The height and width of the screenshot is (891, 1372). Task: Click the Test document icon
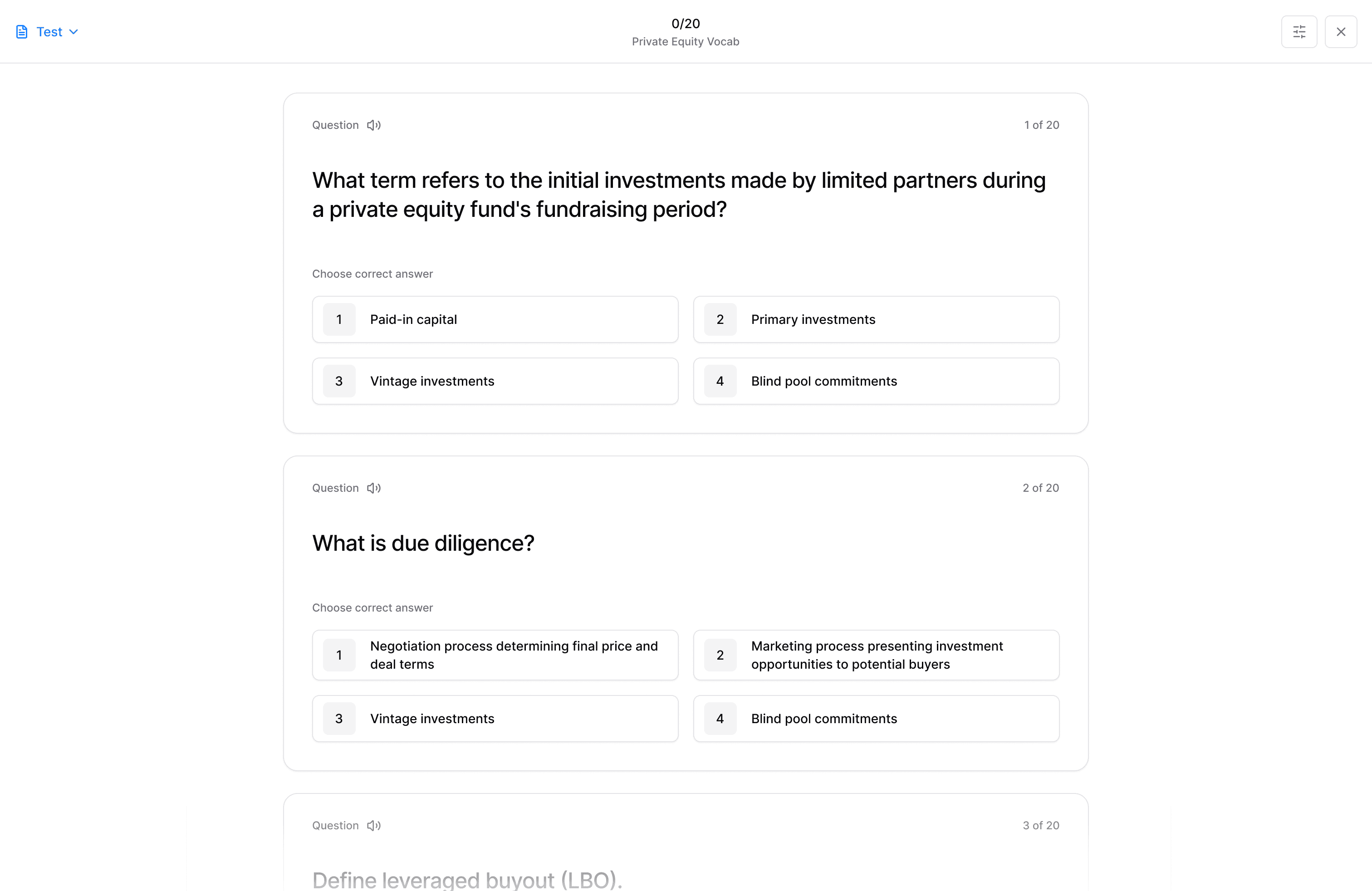22,32
